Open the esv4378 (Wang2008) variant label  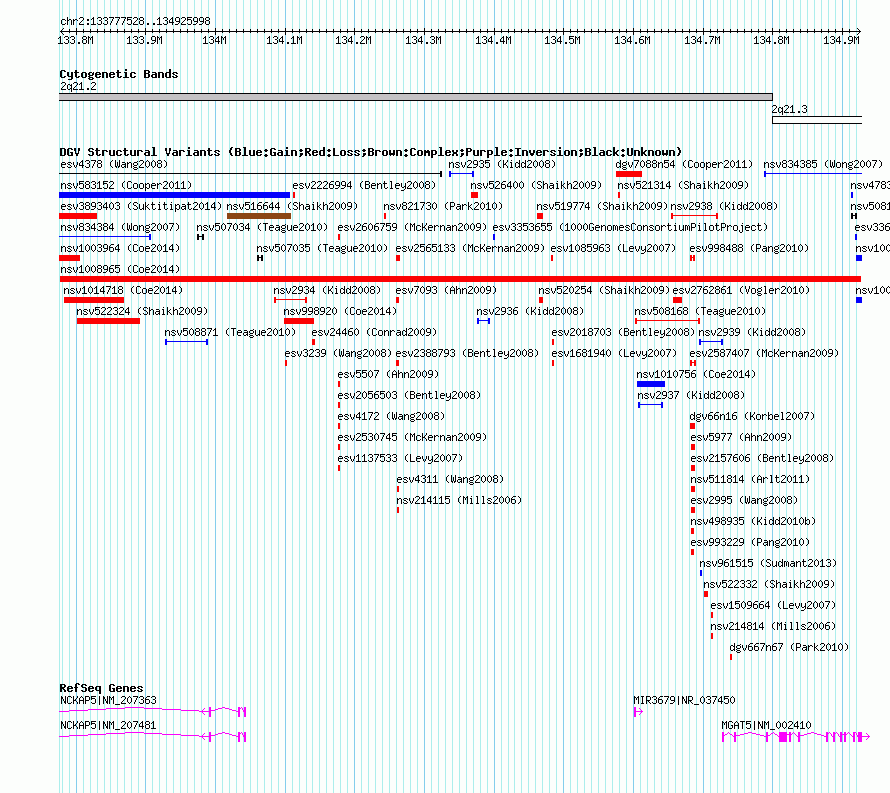114,164
